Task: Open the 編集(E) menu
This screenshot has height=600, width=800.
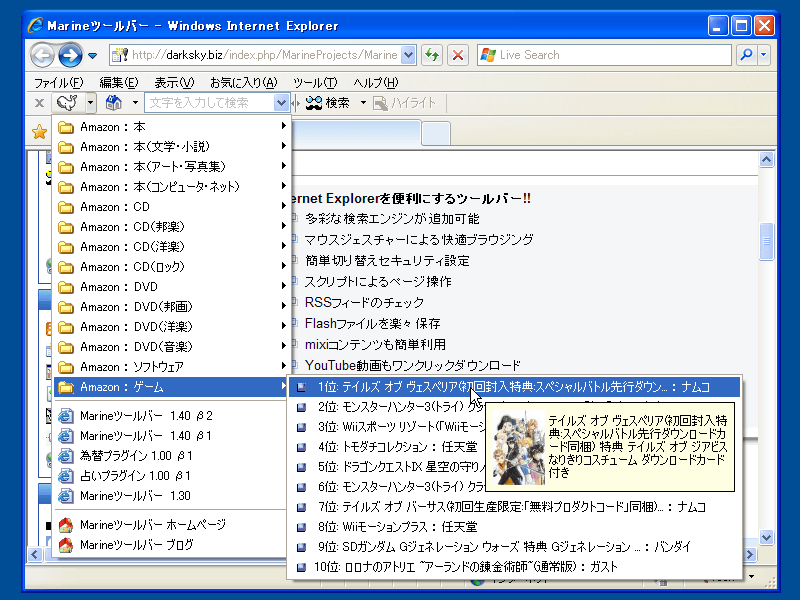Action: tap(118, 83)
